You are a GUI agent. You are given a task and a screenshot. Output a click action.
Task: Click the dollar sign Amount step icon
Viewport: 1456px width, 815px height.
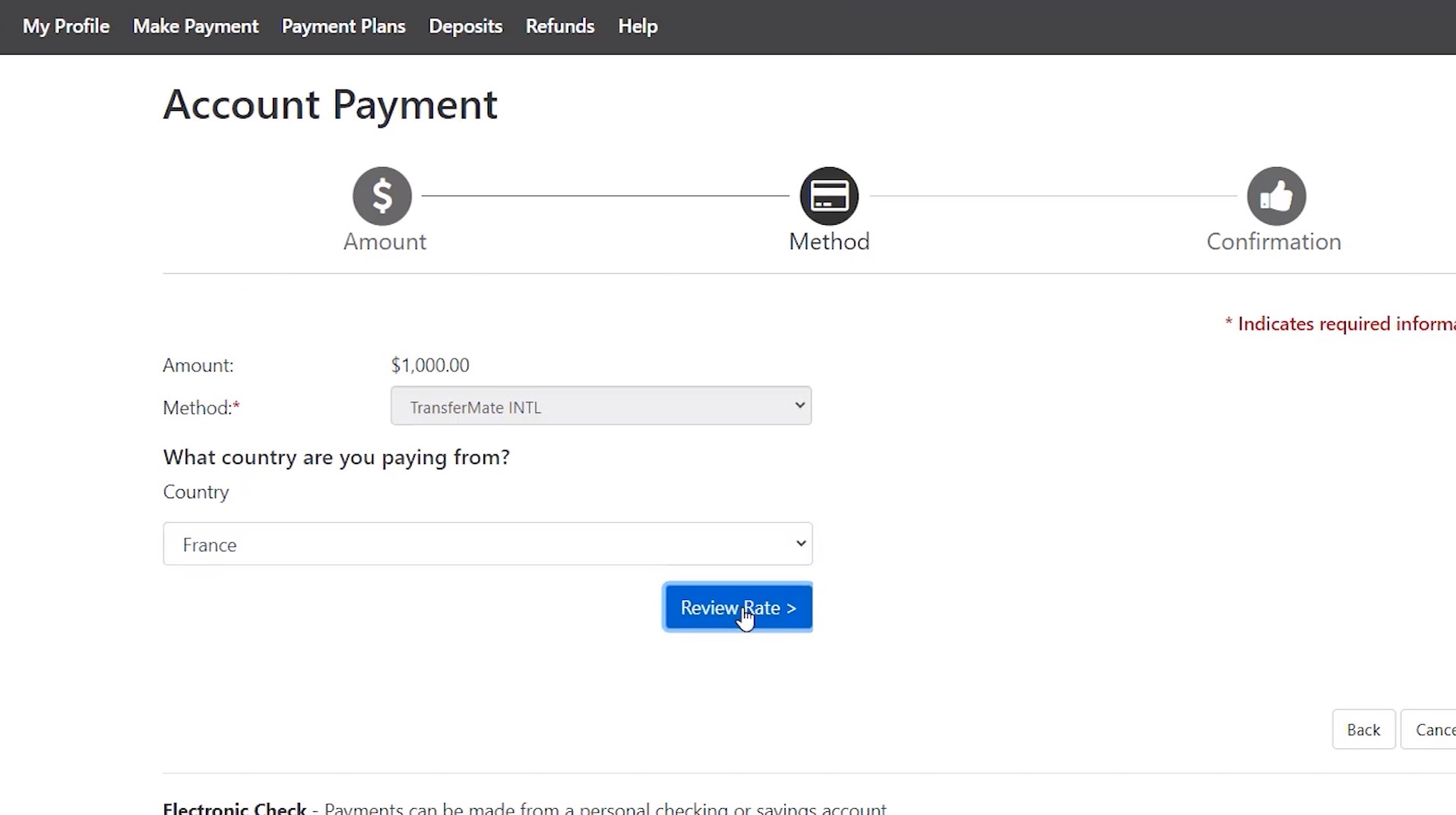point(382,196)
